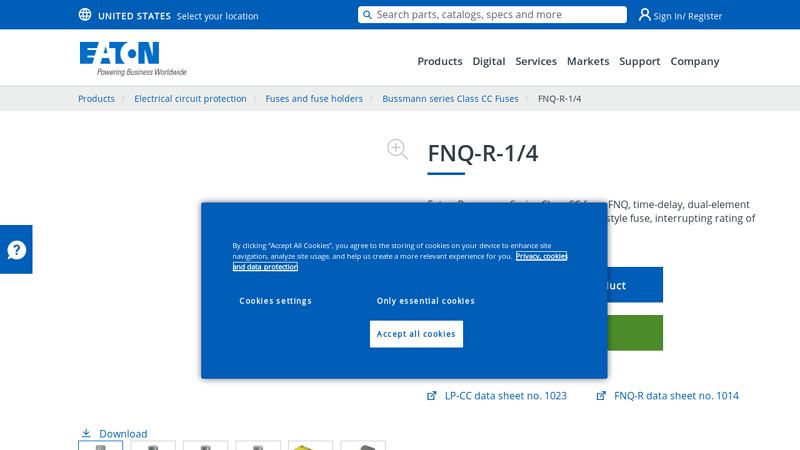Go to Fuses and fuse holders breadcrumb
The height and width of the screenshot is (450, 800).
coord(314,99)
